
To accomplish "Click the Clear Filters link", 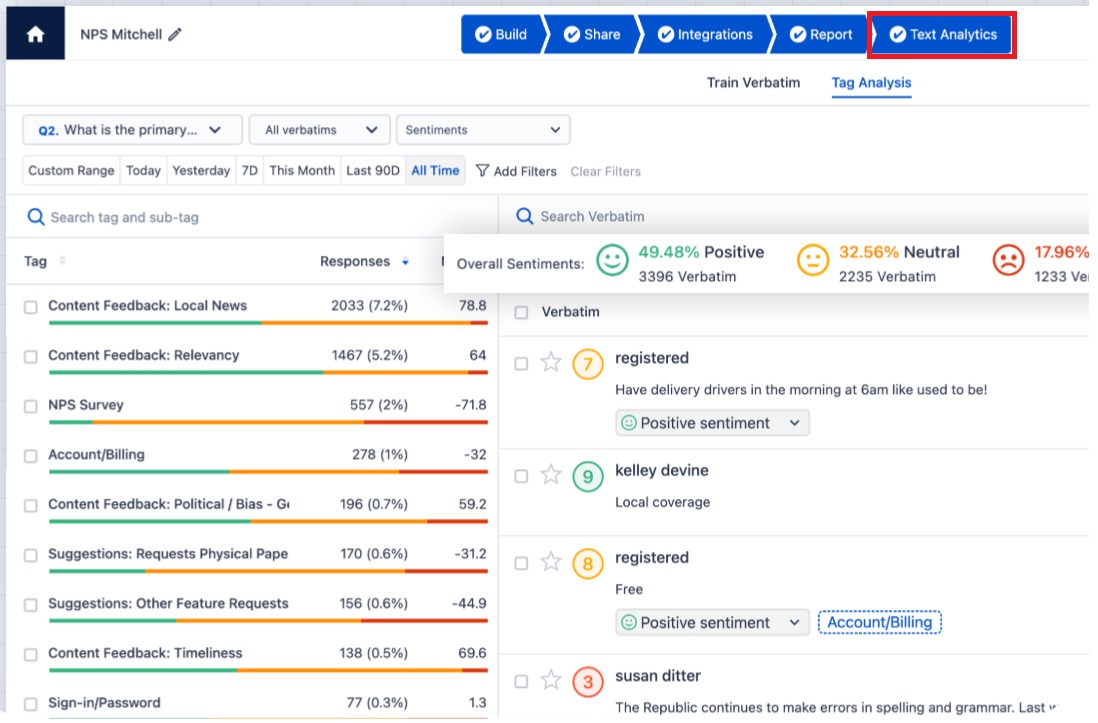I will point(605,171).
